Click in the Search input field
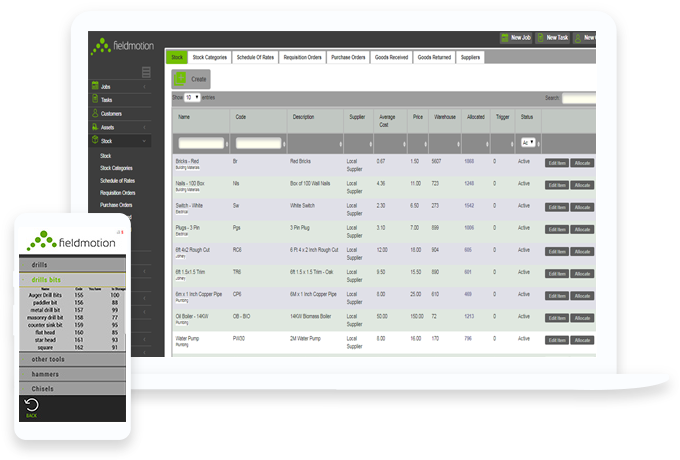 pos(579,98)
